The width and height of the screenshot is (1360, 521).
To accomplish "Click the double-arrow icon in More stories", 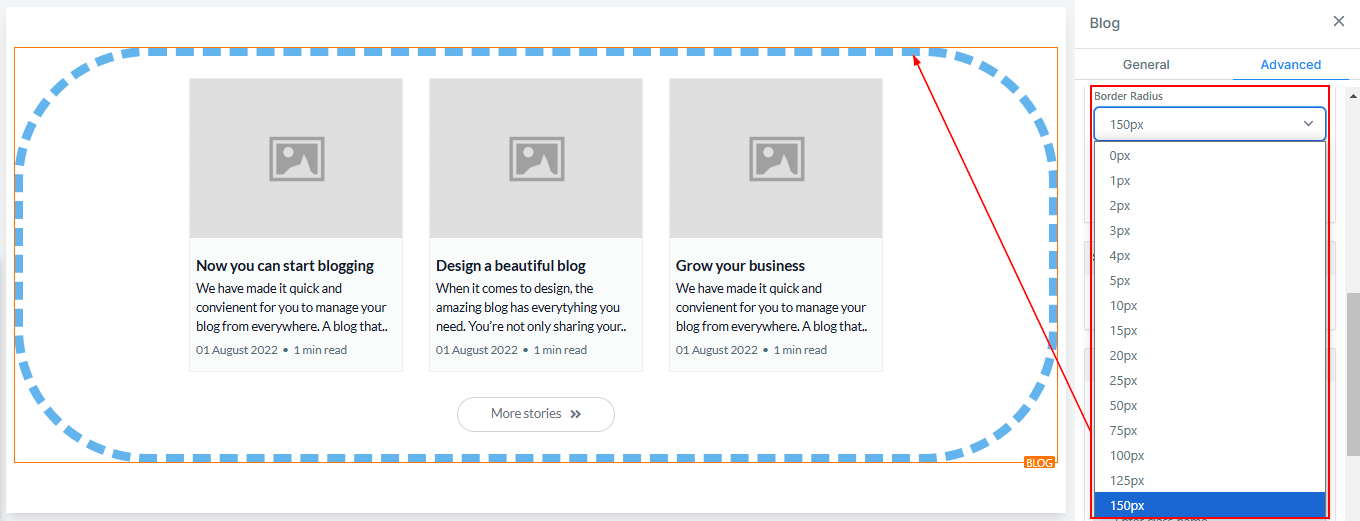I will [x=576, y=414].
